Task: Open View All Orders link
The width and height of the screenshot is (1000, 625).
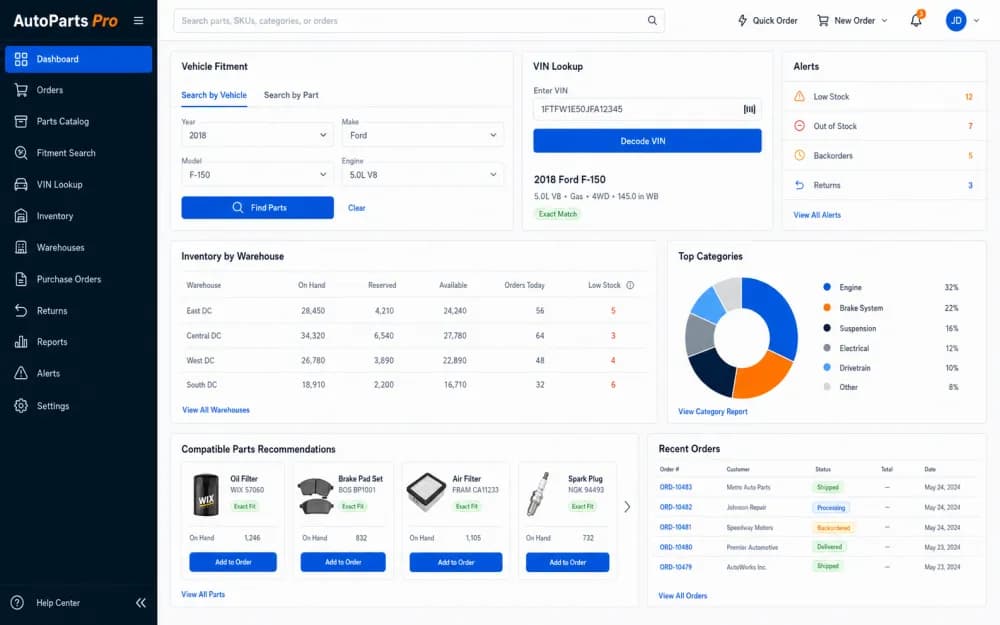Action: pos(682,596)
